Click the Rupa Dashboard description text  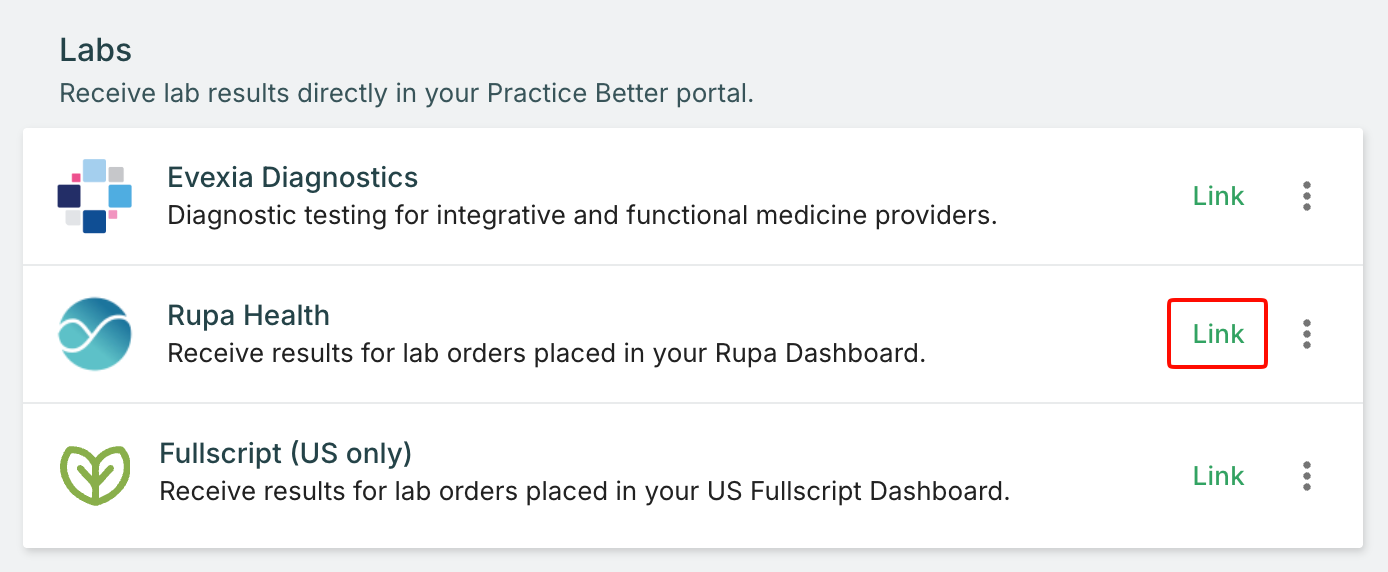546,353
